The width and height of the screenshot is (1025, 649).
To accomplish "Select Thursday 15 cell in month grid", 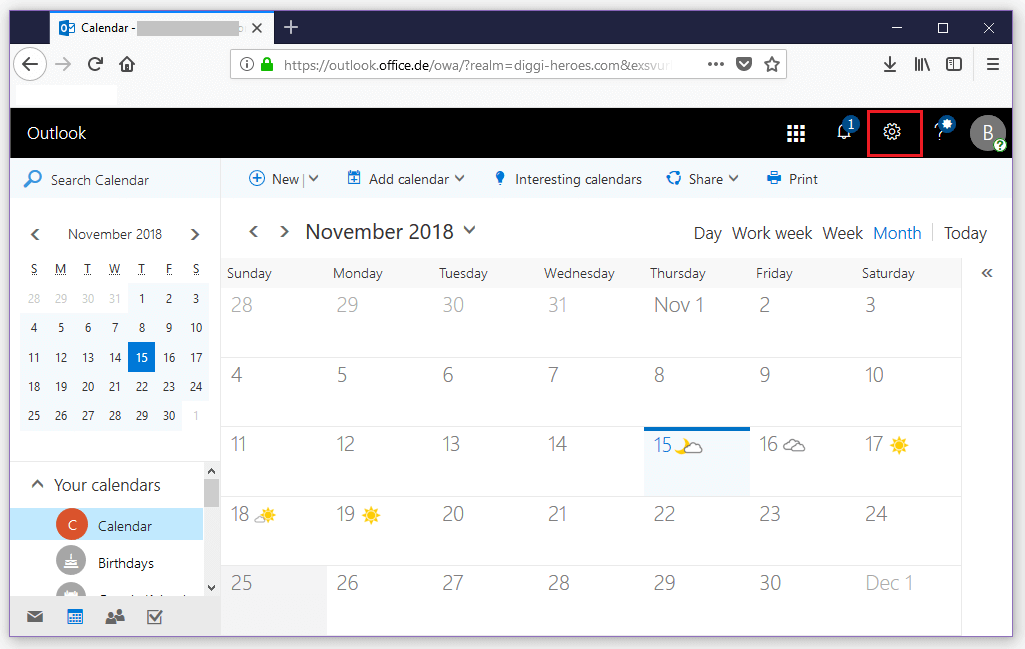I will [696, 461].
